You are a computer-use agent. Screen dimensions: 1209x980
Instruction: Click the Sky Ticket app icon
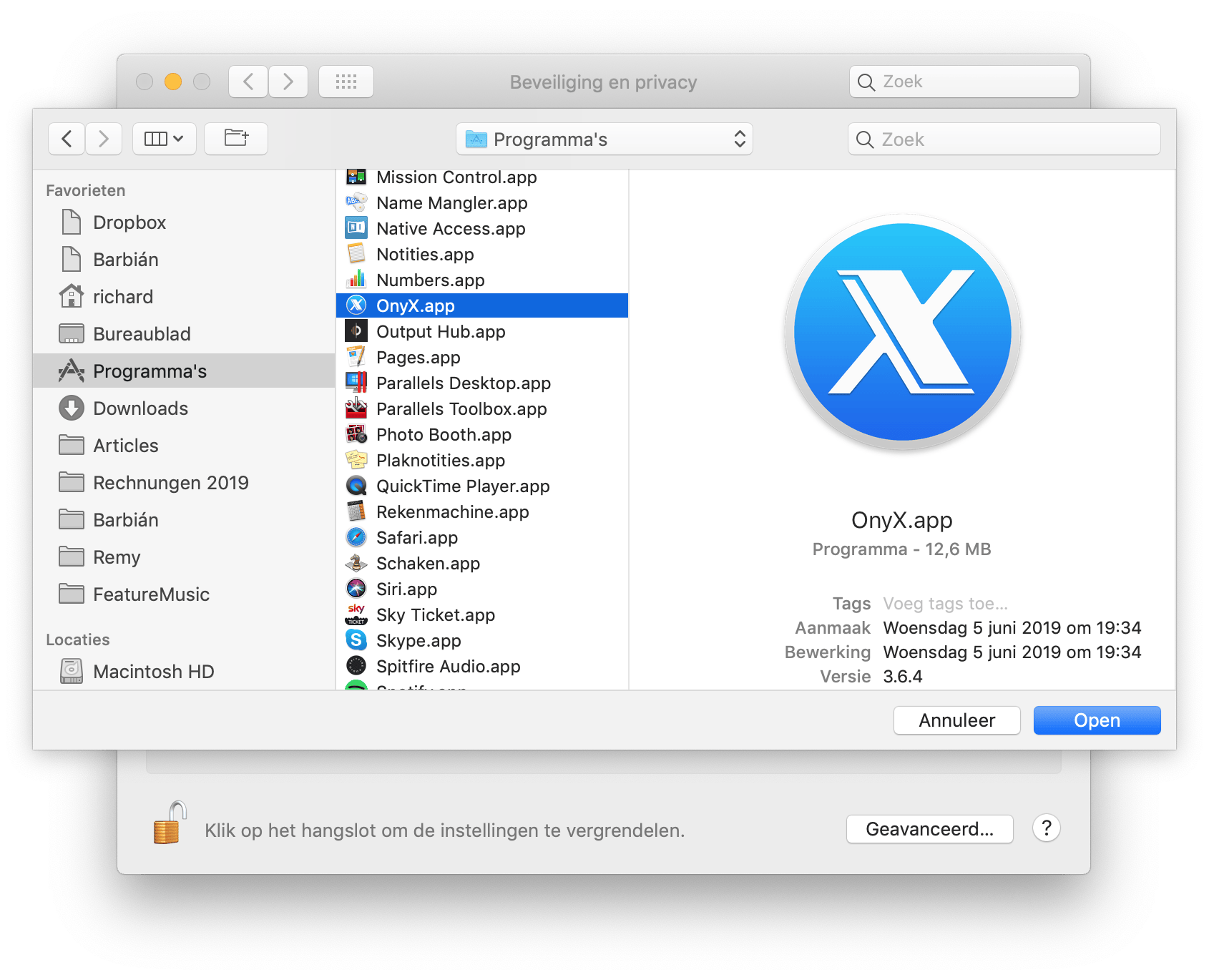pyautogui.click(x=356, y=614)
